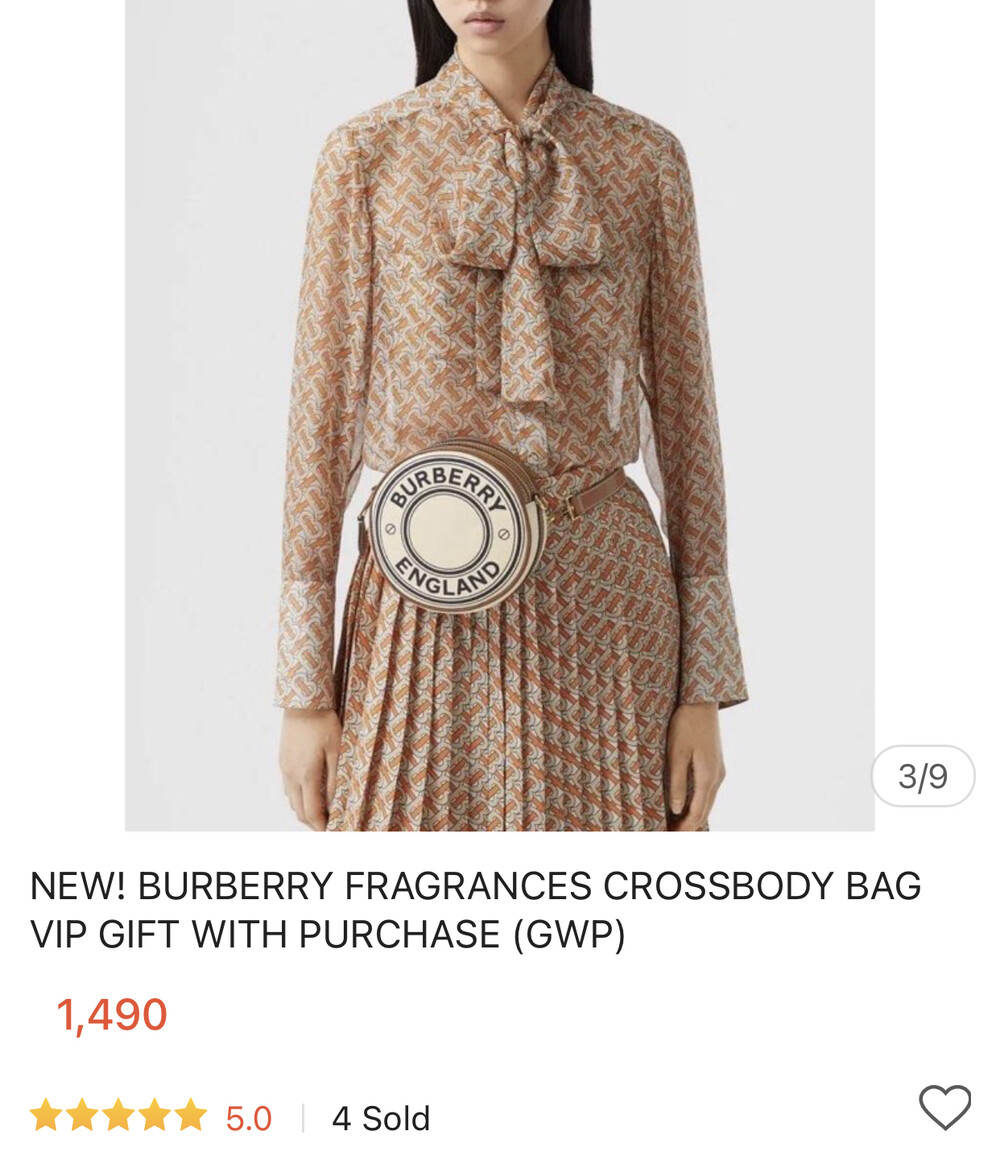Click the second yellow rating star
Image resolution: width=1000 pixels, height=1164 pixels.
[82, 1114]
